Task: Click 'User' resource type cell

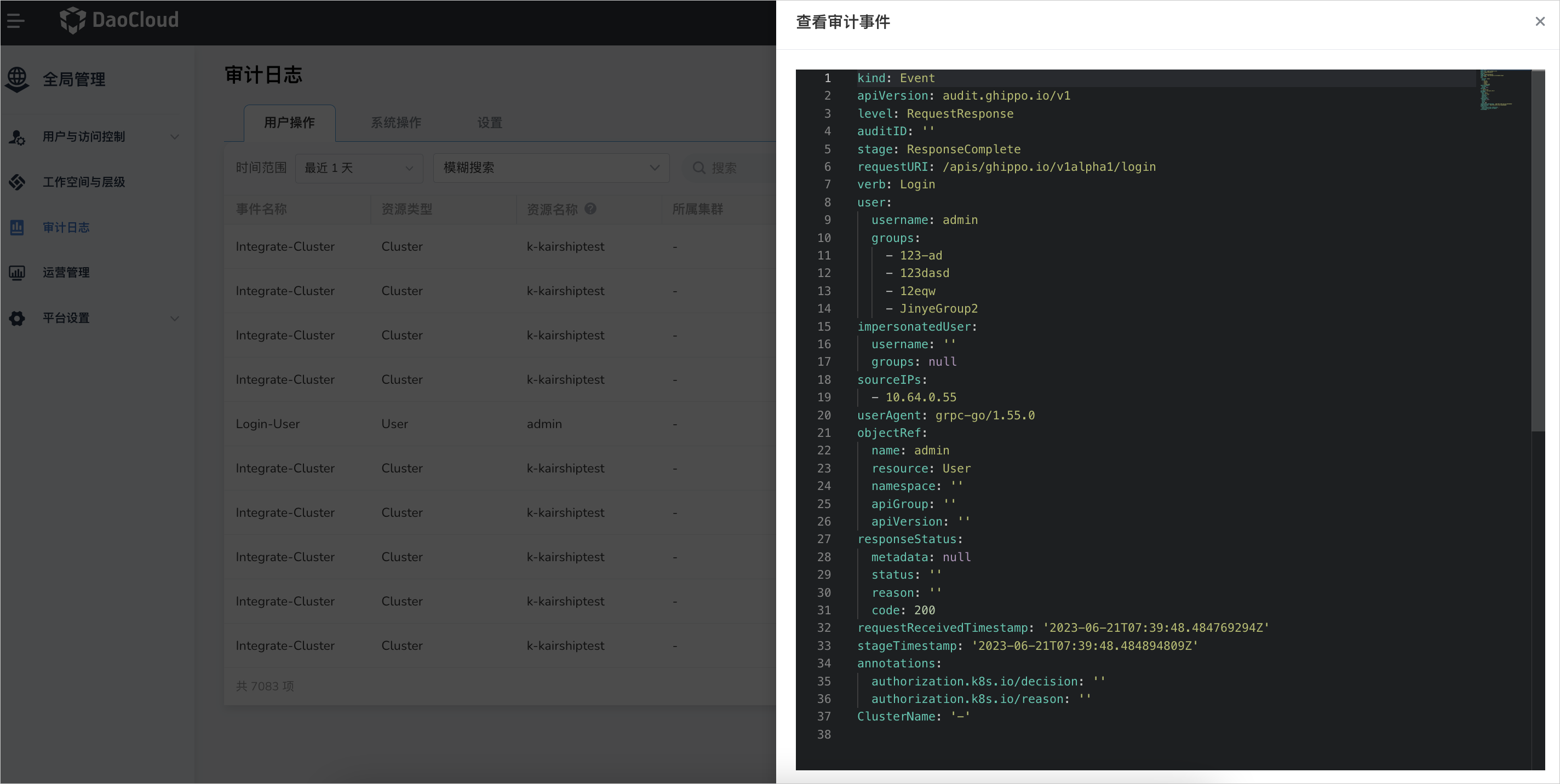Action: click(x=394, y=424)
